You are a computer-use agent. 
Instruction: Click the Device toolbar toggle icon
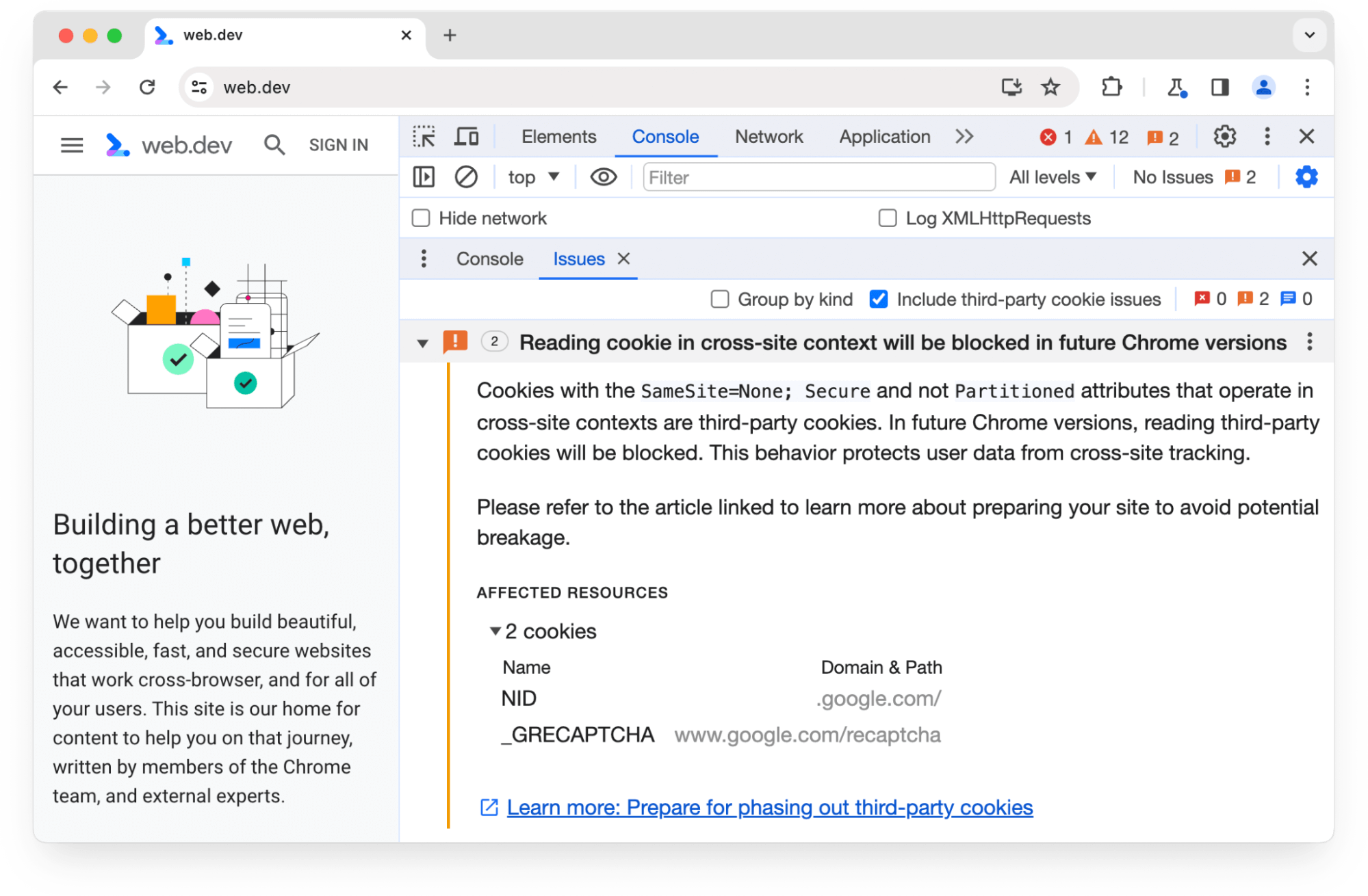(466, 137)
